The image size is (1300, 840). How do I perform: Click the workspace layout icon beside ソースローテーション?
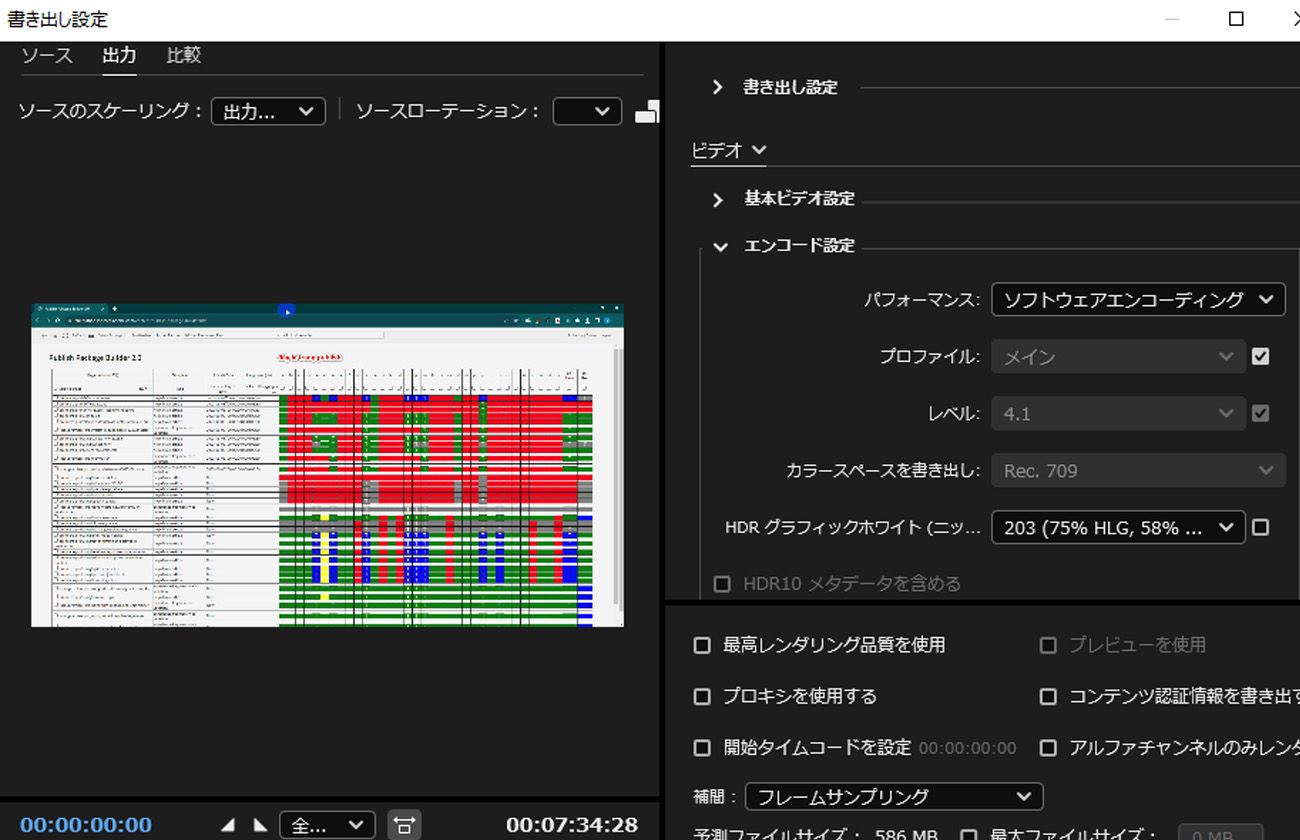(646, 111)
